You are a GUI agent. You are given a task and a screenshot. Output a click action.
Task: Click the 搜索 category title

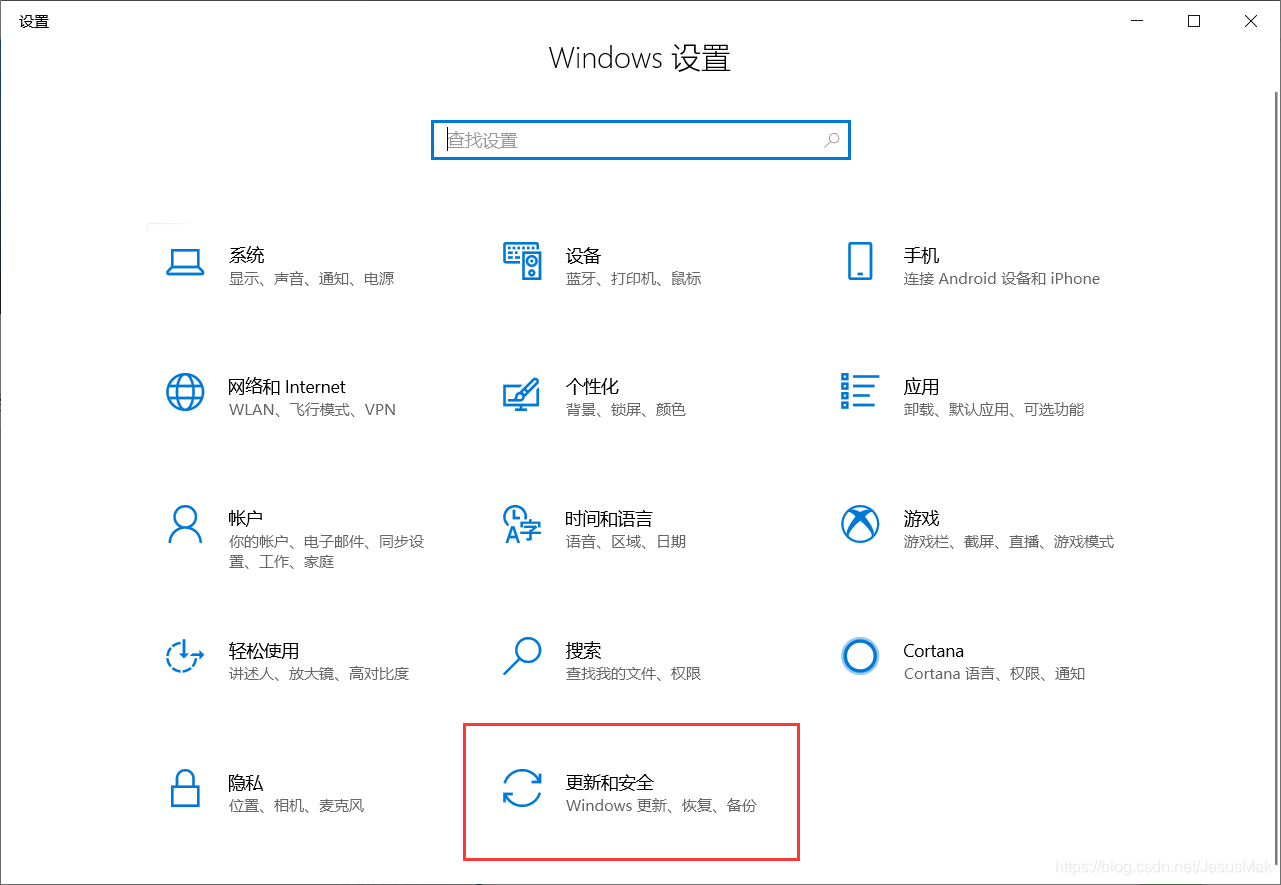[x=584, y=651]
